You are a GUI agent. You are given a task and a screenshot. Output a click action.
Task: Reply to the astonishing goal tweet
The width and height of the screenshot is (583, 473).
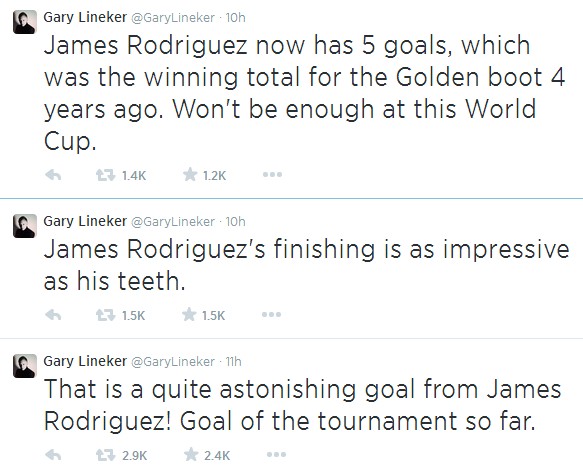coord(53,455)
